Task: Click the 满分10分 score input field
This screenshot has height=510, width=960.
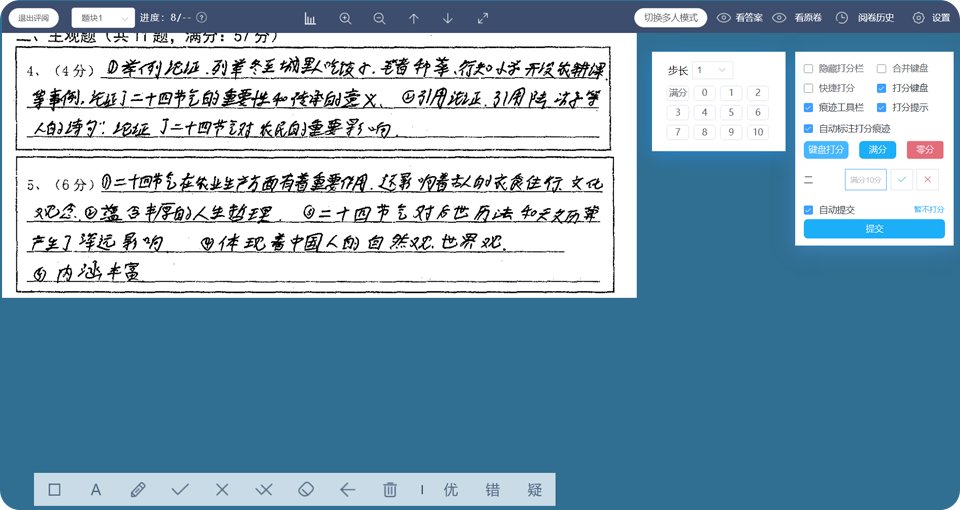Action: (x=865, y=180)
